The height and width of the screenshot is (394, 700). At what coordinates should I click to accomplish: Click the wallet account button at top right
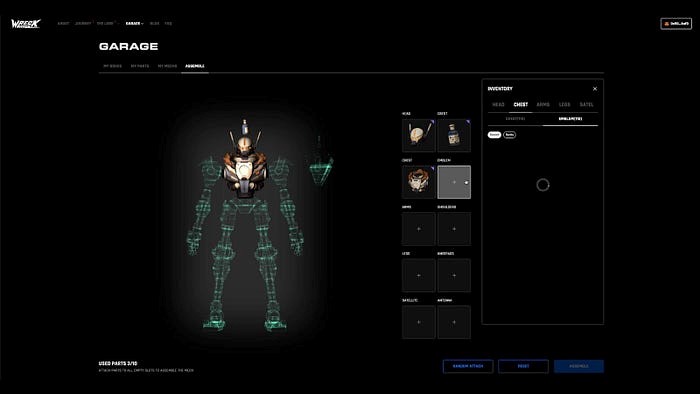pyautogui.click(x=676, y=24)
